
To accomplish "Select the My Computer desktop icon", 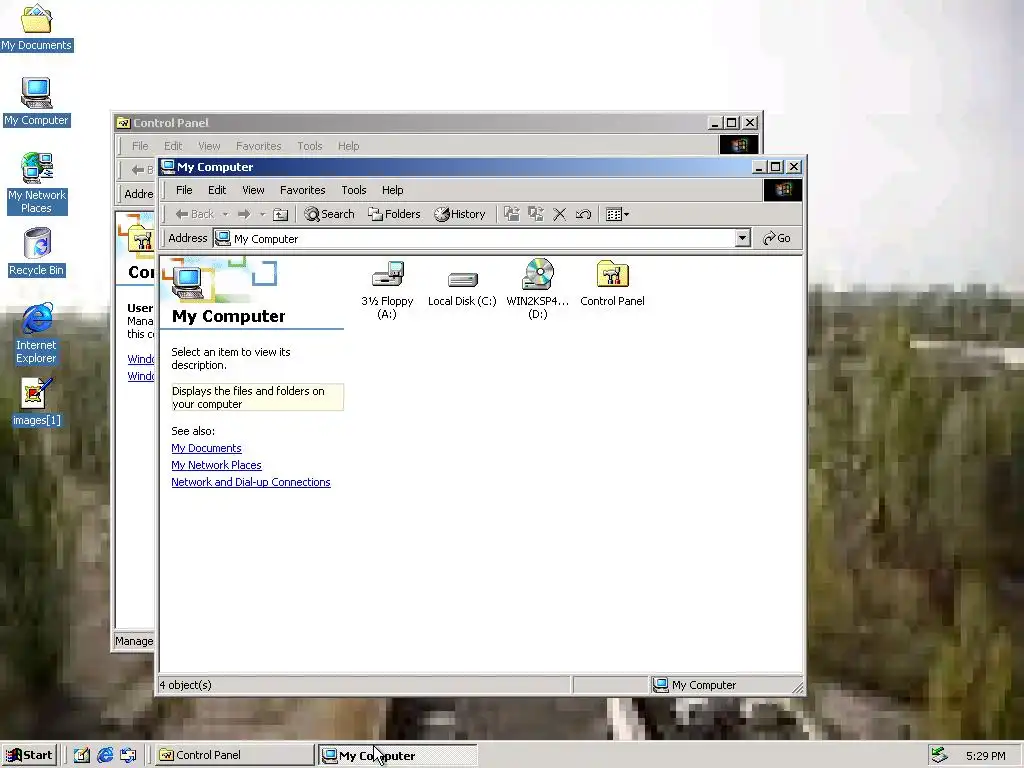I will click(x=37, y=103).
